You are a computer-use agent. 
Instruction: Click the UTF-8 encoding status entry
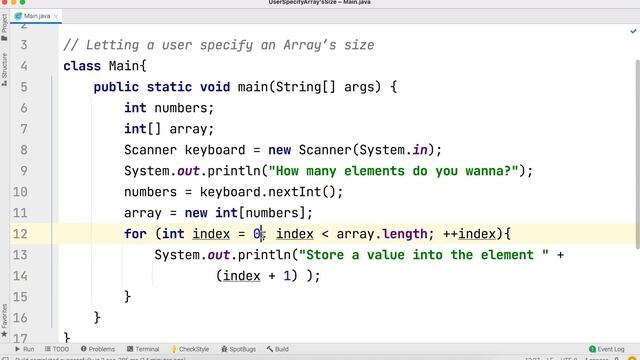tap(569, 359)
